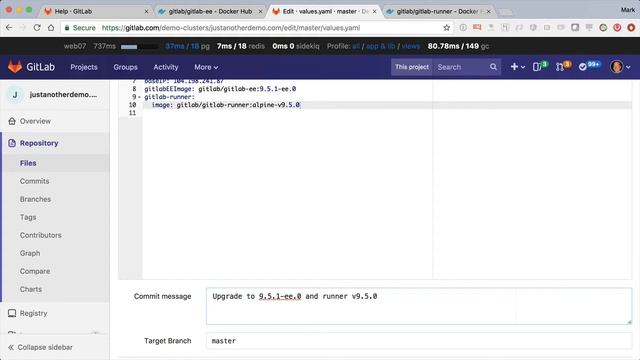Click the Commit message text area
The width and height of the screenshot is (640, 360).
click(x=419, y=306)
